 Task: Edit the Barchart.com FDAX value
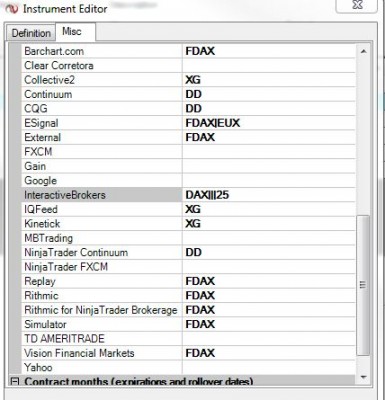pos(269,51)
